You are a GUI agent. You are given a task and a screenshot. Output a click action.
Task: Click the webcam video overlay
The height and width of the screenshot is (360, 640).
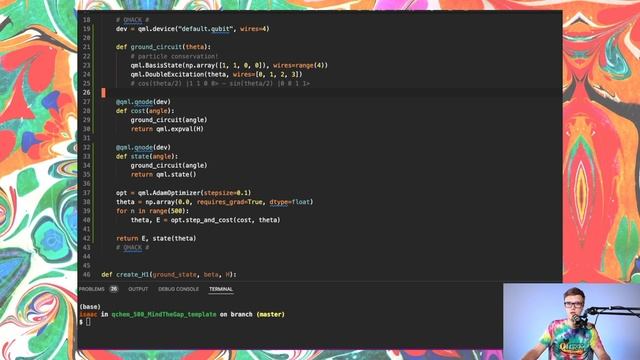point(571,322)
